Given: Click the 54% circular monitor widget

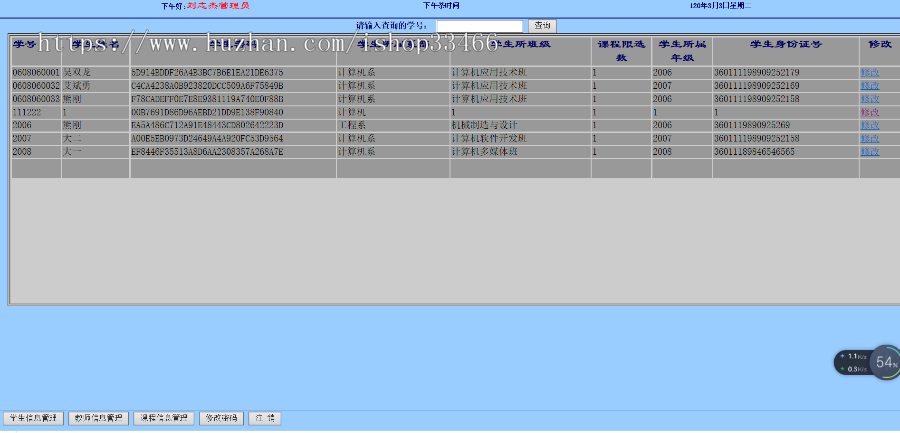Looking at the screenshot, I should [x=885, y=362].
